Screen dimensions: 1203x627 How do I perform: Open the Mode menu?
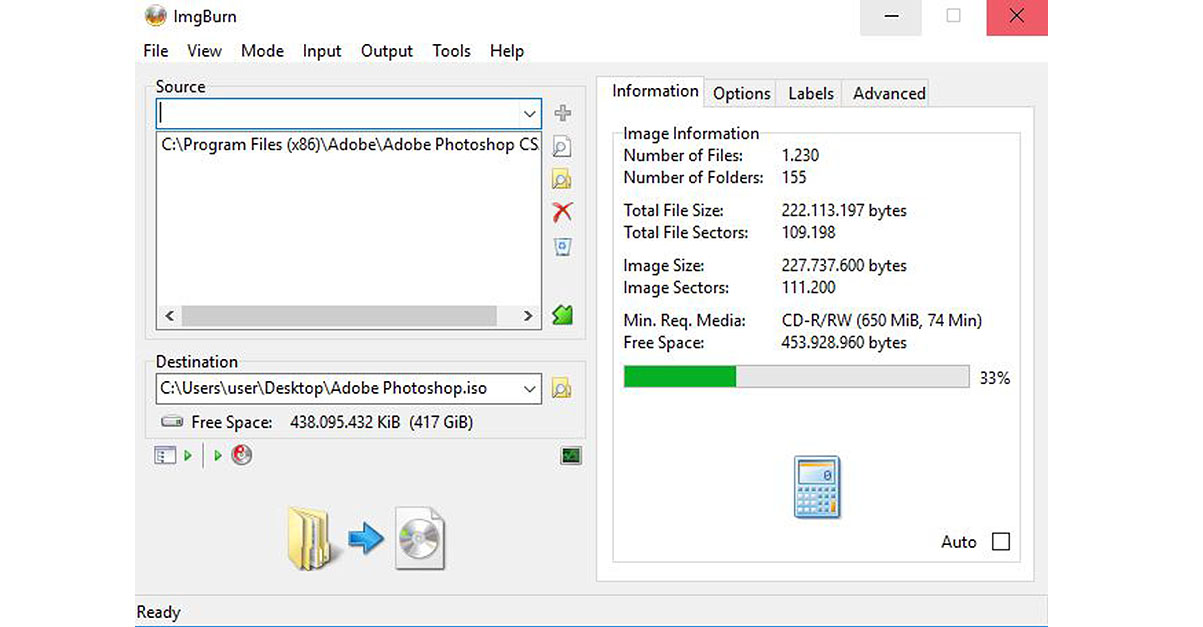point(261,51)
